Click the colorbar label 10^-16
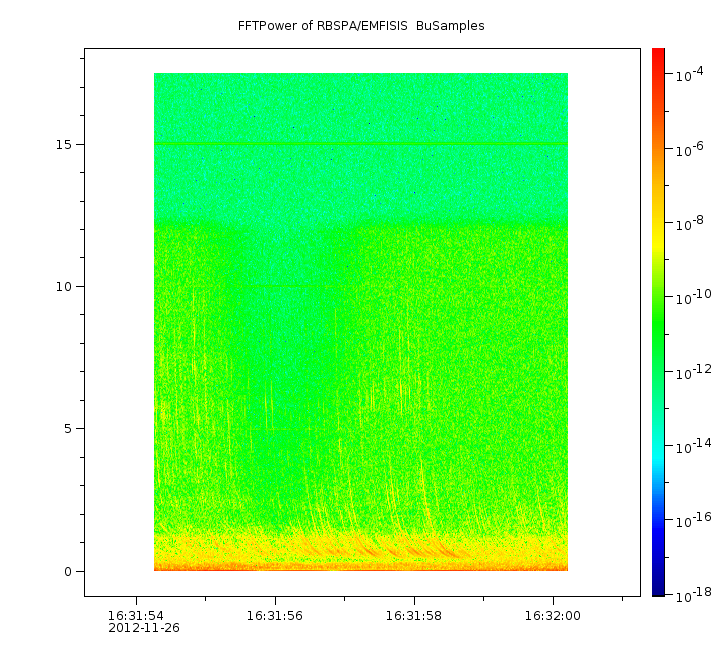 [694, 520]
